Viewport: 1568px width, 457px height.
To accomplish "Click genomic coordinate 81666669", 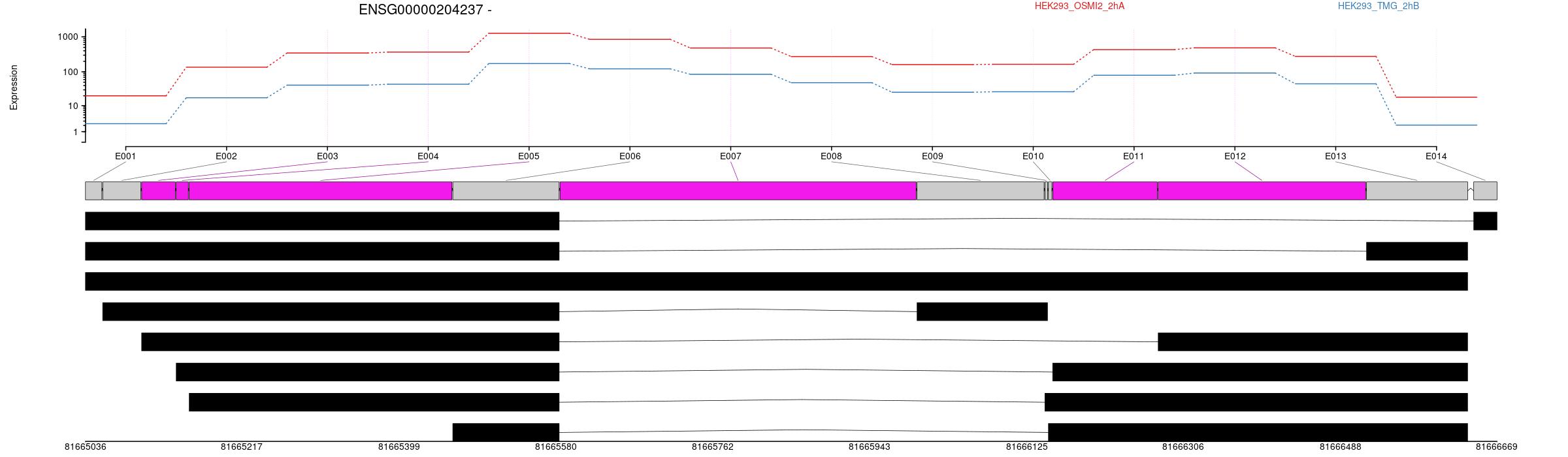I will 1497,447.
